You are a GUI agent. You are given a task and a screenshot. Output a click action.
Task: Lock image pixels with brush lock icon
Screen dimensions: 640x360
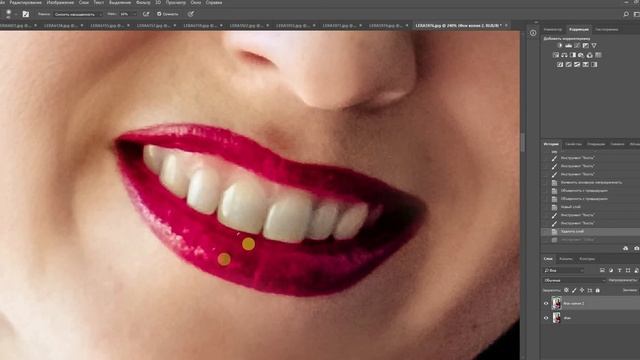tap(574, 290)
